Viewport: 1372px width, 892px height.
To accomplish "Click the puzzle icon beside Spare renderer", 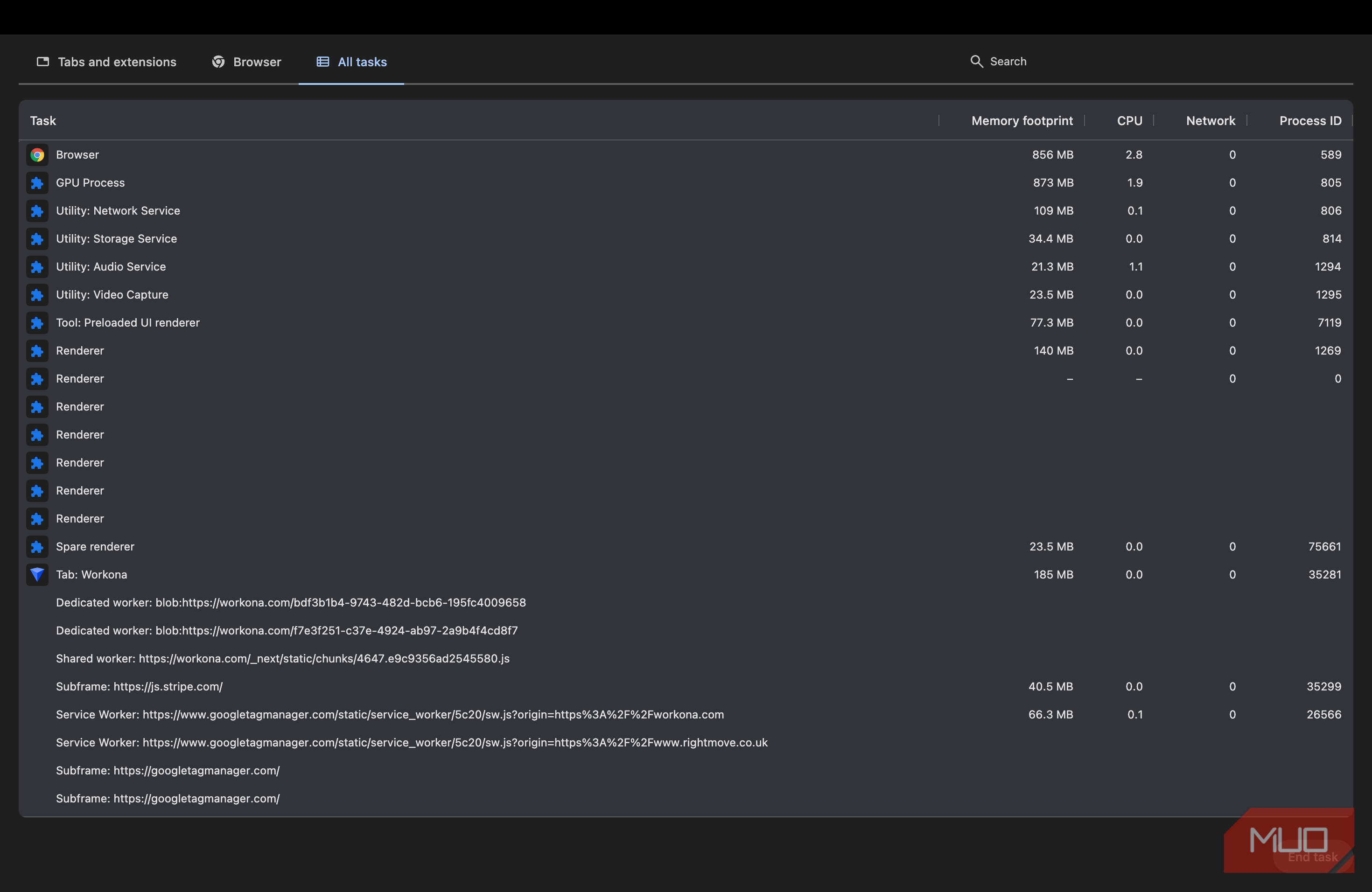I will [x=37, y=547].
